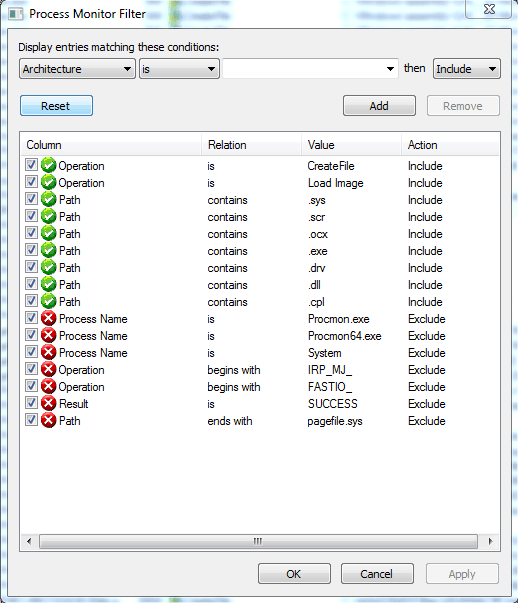Add the filter with Add button

379,106
